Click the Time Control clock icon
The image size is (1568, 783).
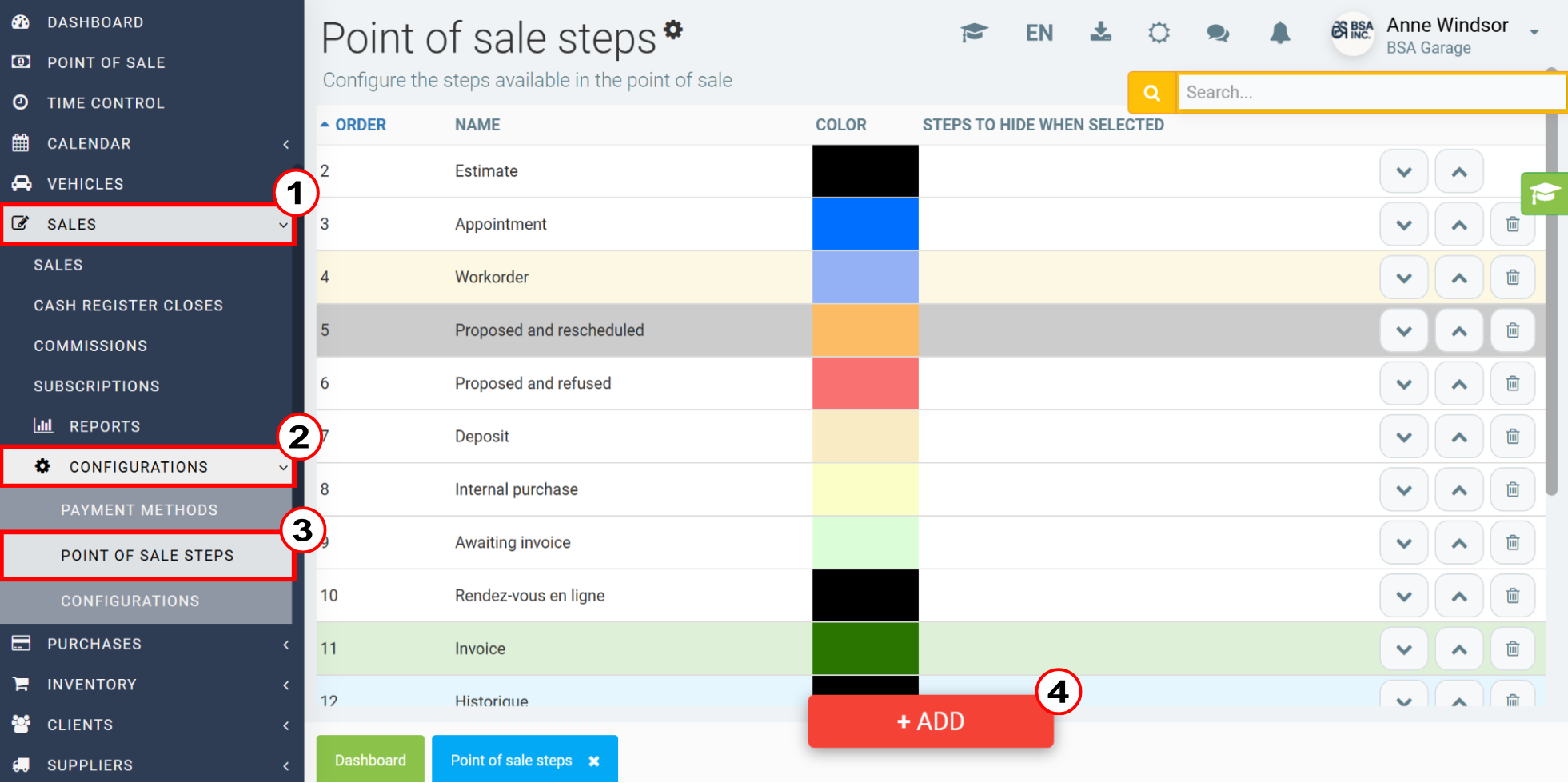click(x=20, y=102)
